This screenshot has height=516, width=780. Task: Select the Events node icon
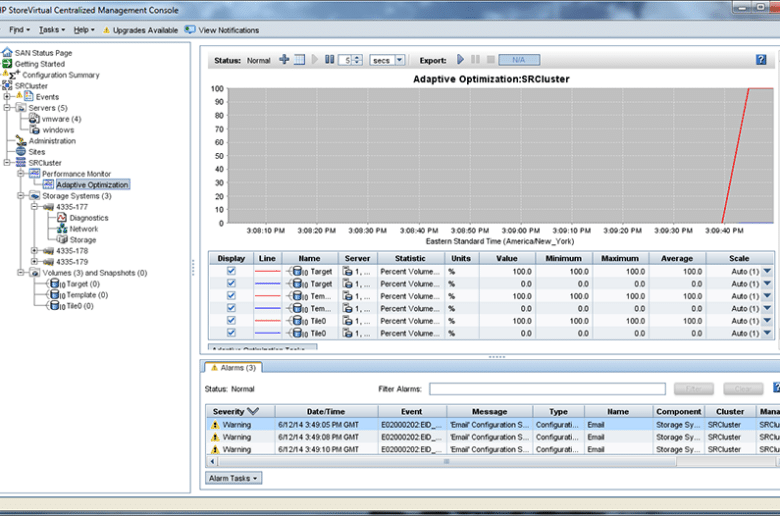(29, 96)
